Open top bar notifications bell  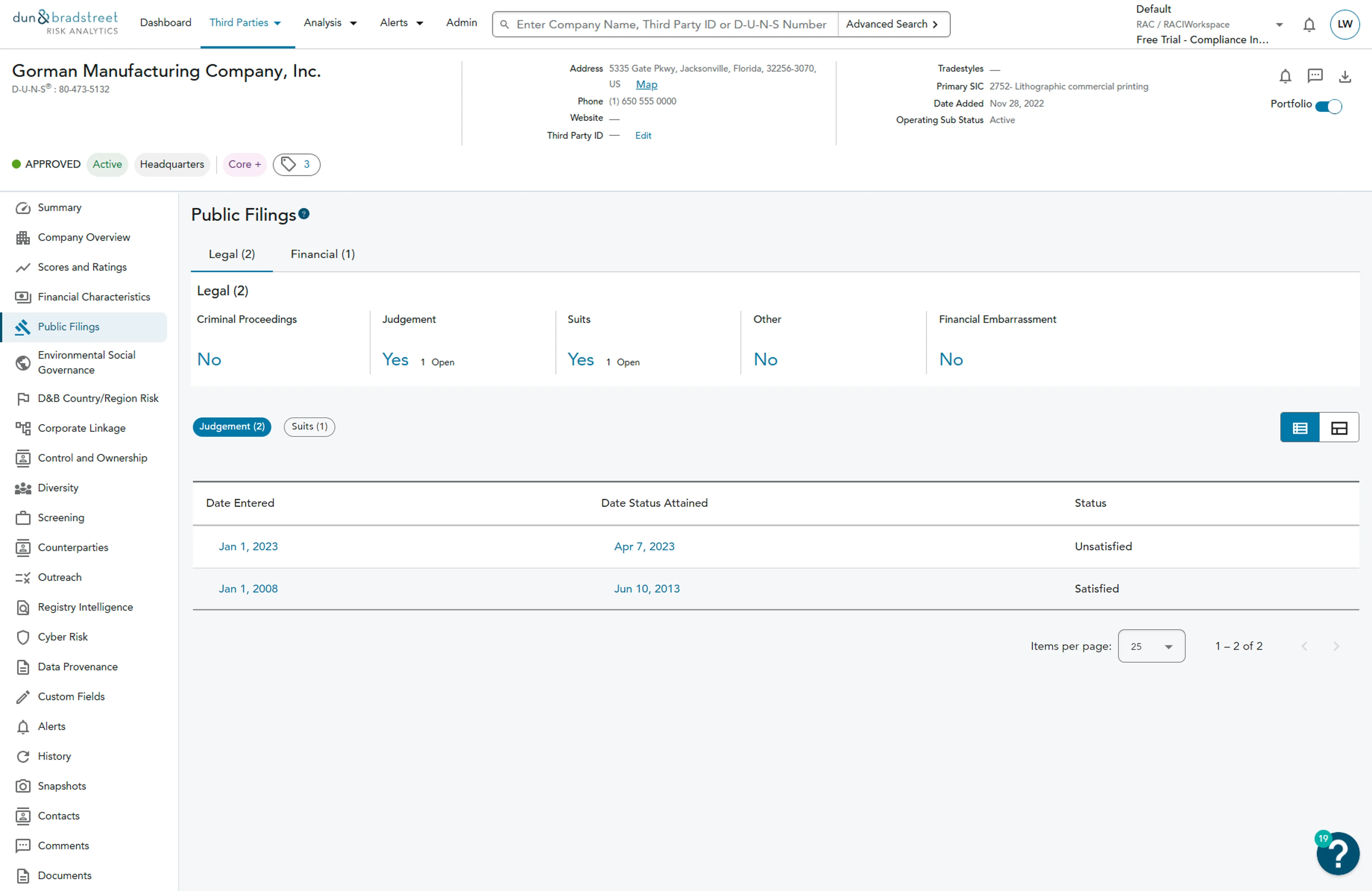coord(1309,25)
